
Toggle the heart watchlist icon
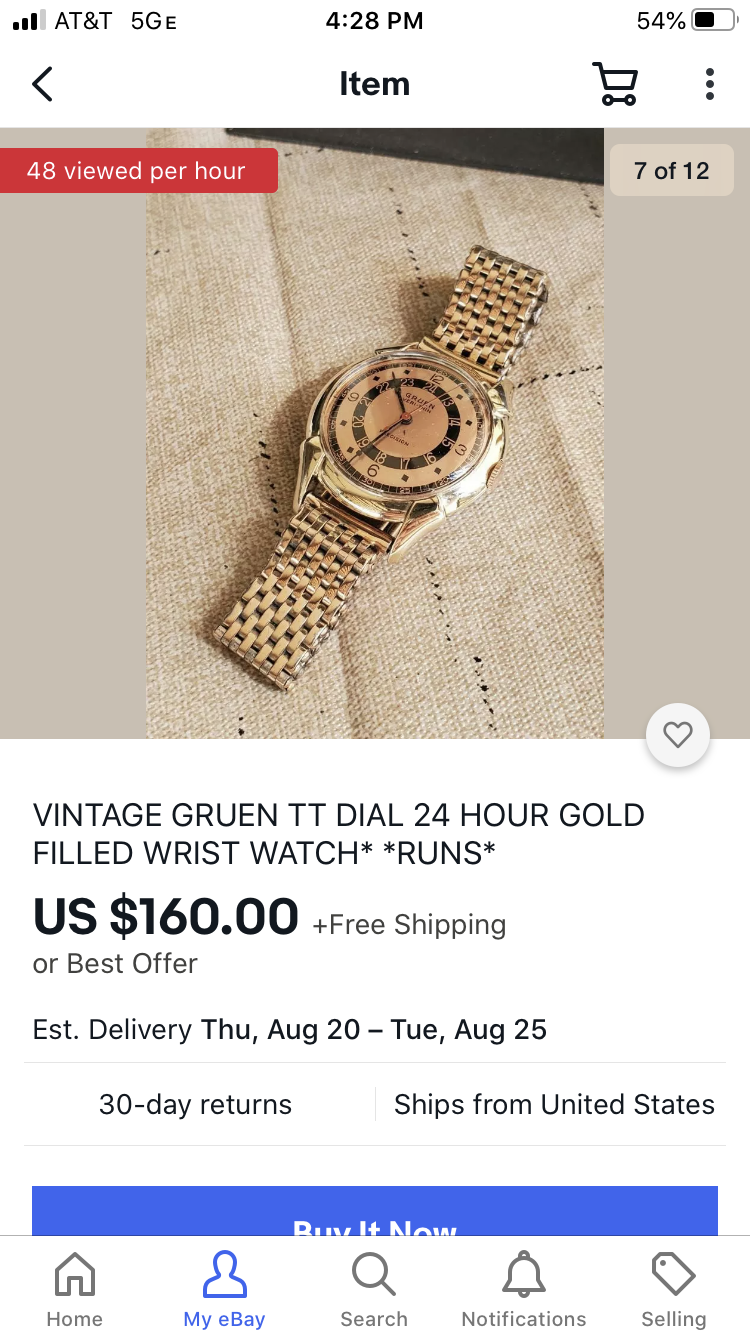(678, 736)
